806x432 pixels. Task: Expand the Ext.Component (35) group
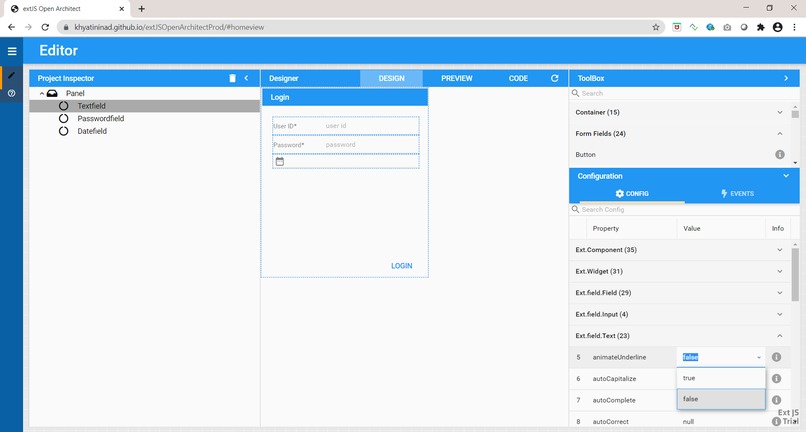[x=780, y=250]
